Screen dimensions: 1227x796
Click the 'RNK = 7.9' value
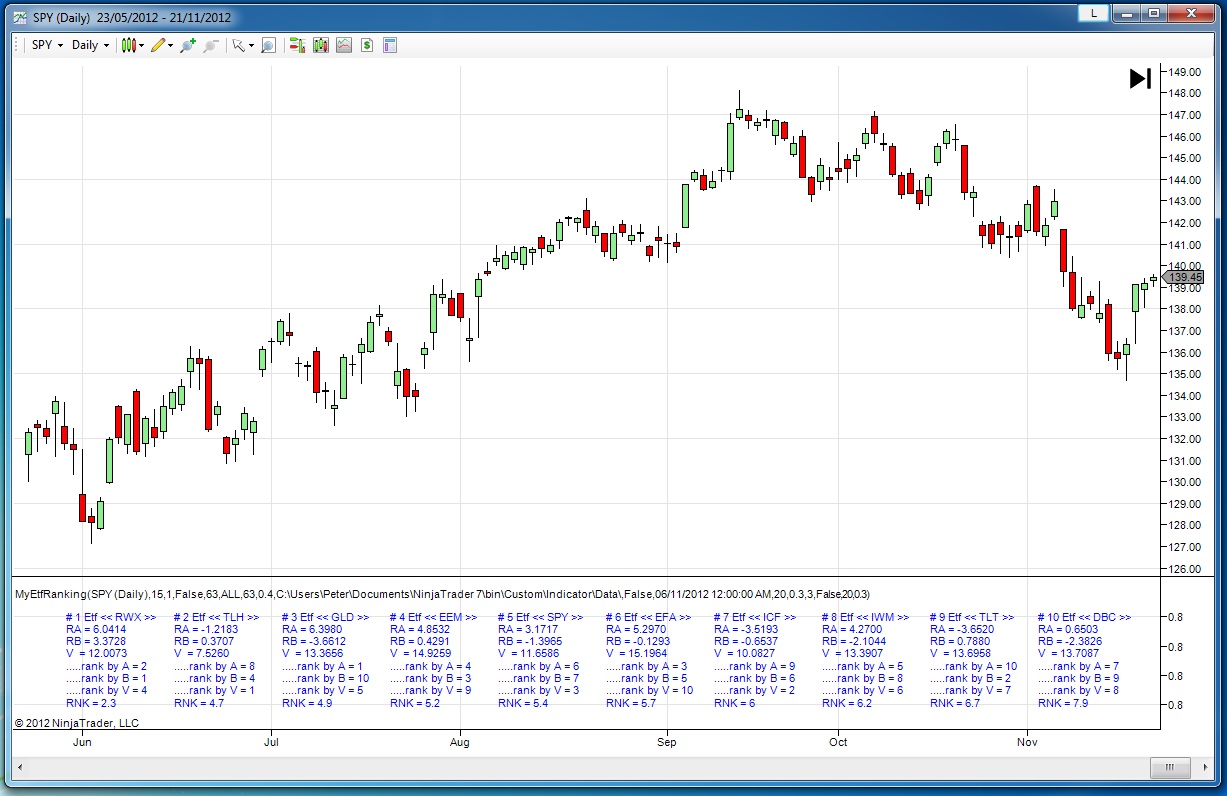point(1063,703)
